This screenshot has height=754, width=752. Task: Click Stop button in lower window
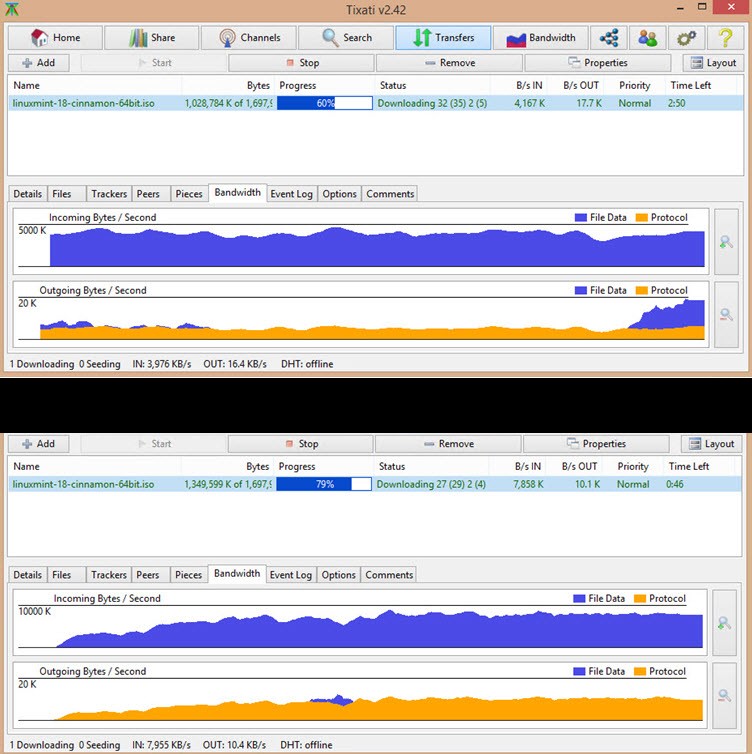pos(301,443)
